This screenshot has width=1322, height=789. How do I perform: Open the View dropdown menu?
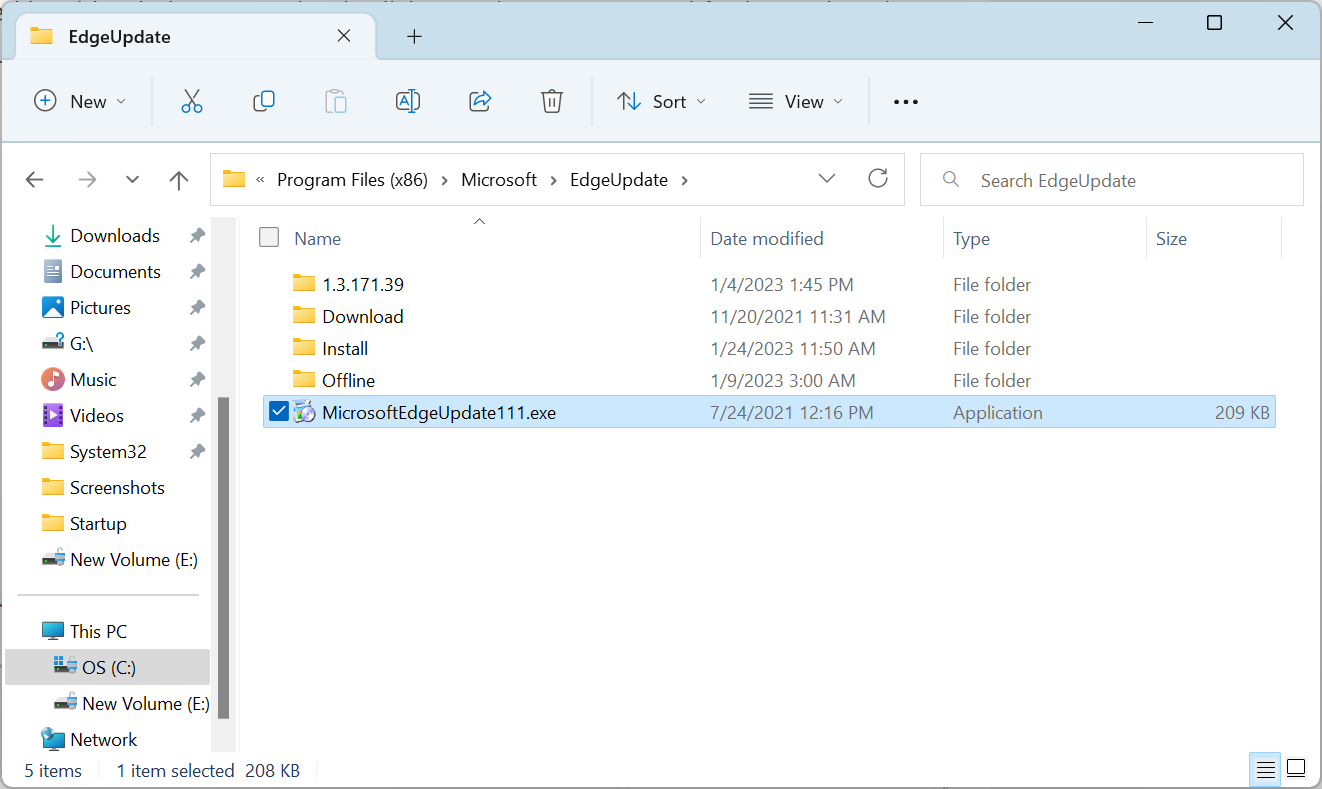pos(796,101)
